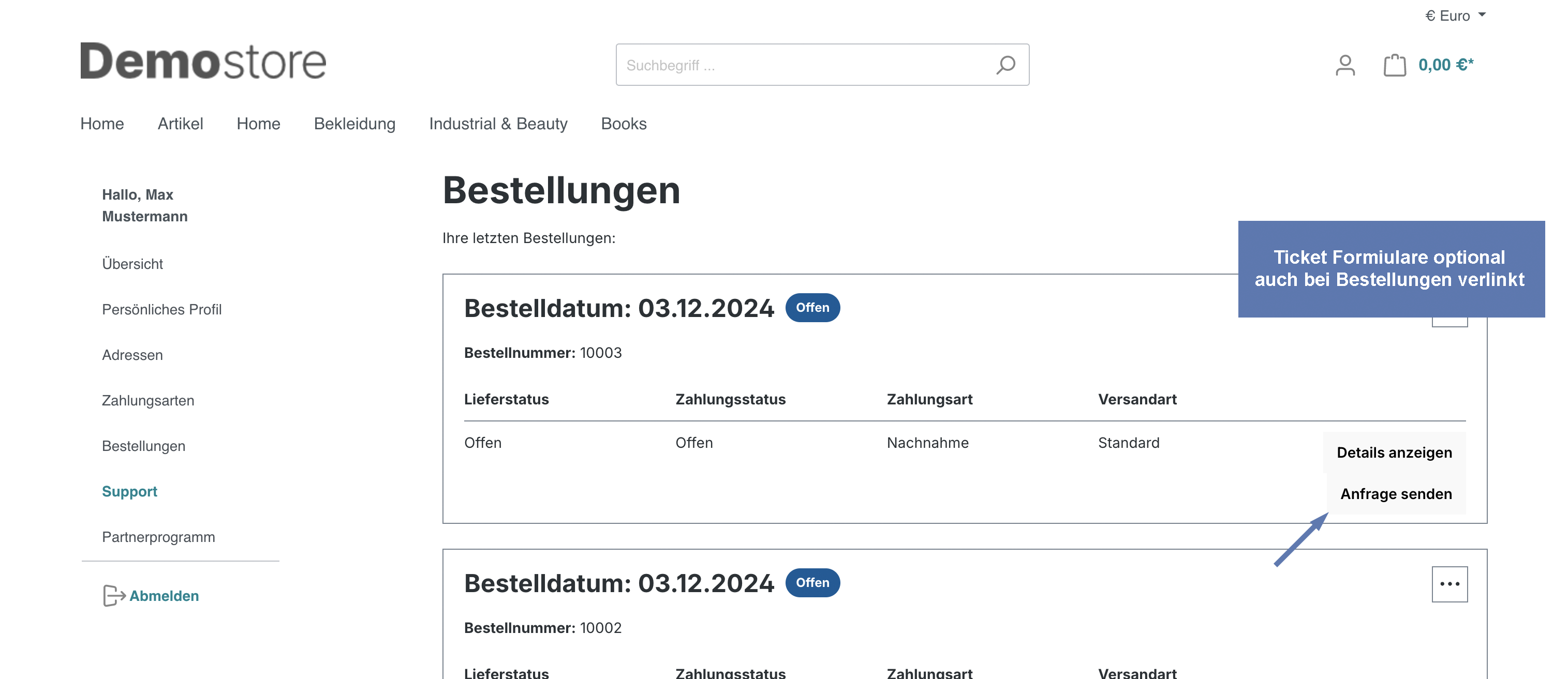The width and height of the screenshot is (1568, 679).
Task: Open Zahlungsarten in sidebar
Action: point(148,401)
